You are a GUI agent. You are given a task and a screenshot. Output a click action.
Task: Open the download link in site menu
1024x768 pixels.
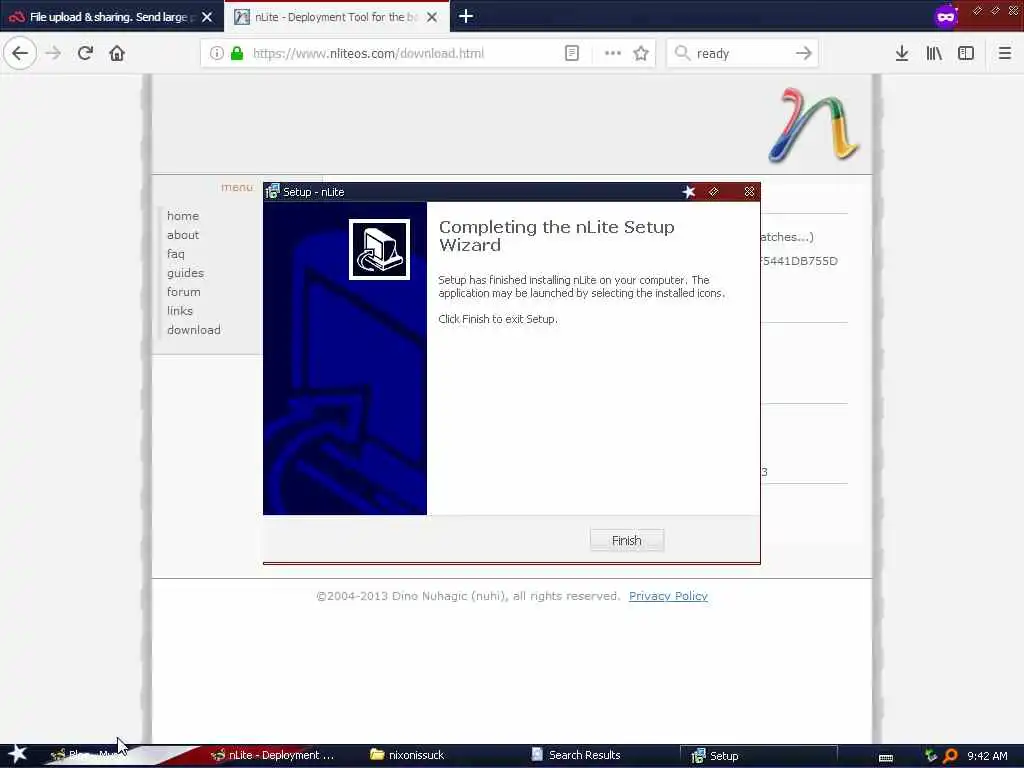[194, 330]
